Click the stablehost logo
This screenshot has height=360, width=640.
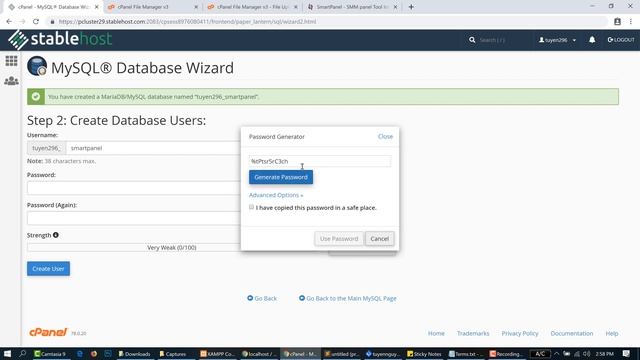[60, 40]
